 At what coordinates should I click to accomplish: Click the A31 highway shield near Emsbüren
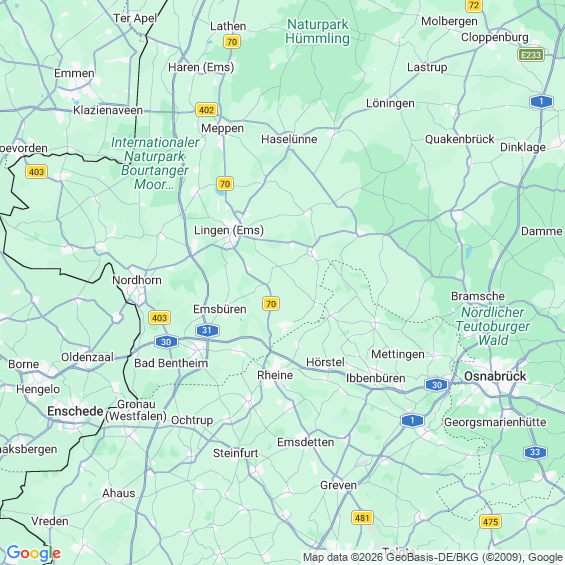[x=207, y=330]
